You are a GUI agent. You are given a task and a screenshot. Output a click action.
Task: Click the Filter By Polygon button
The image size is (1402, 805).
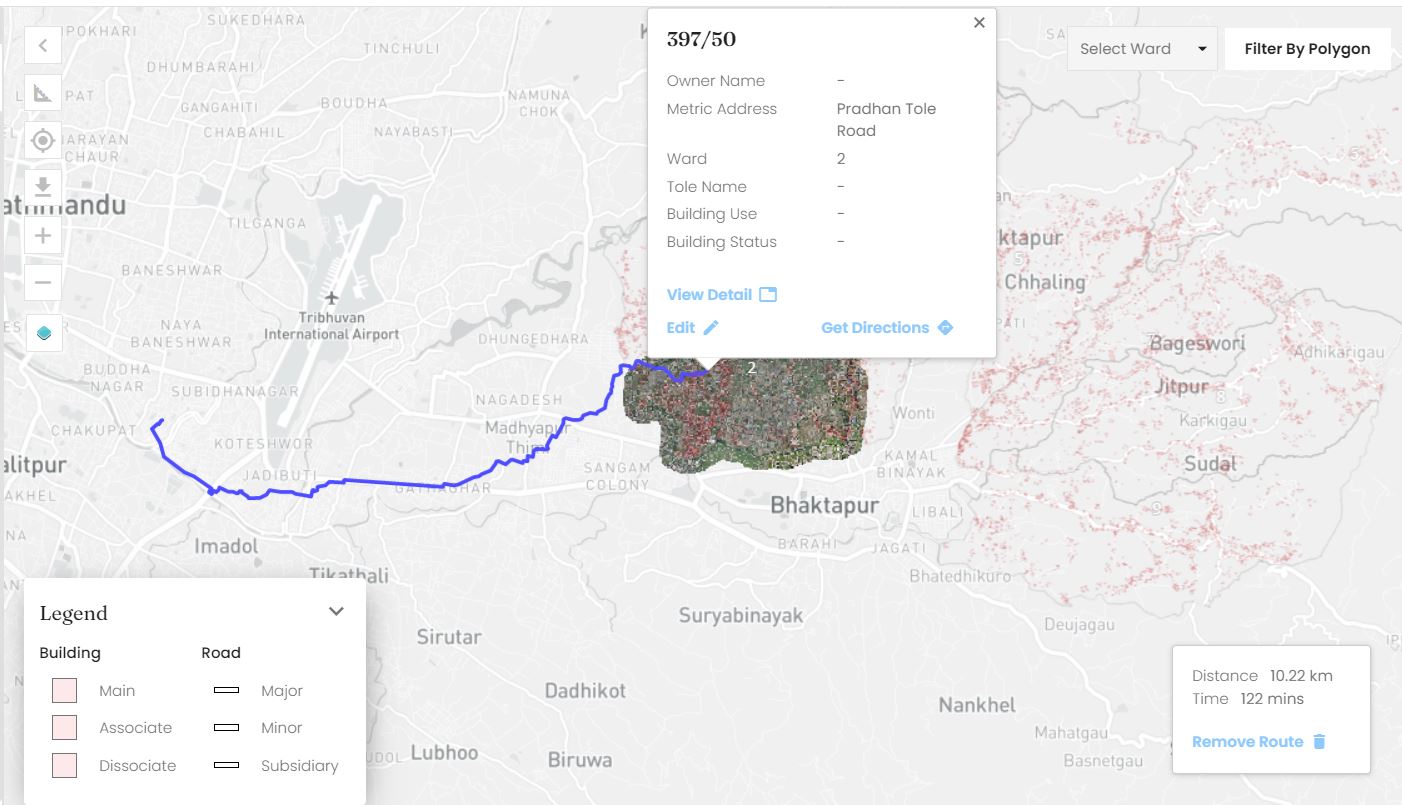[x=1307, y=49]
